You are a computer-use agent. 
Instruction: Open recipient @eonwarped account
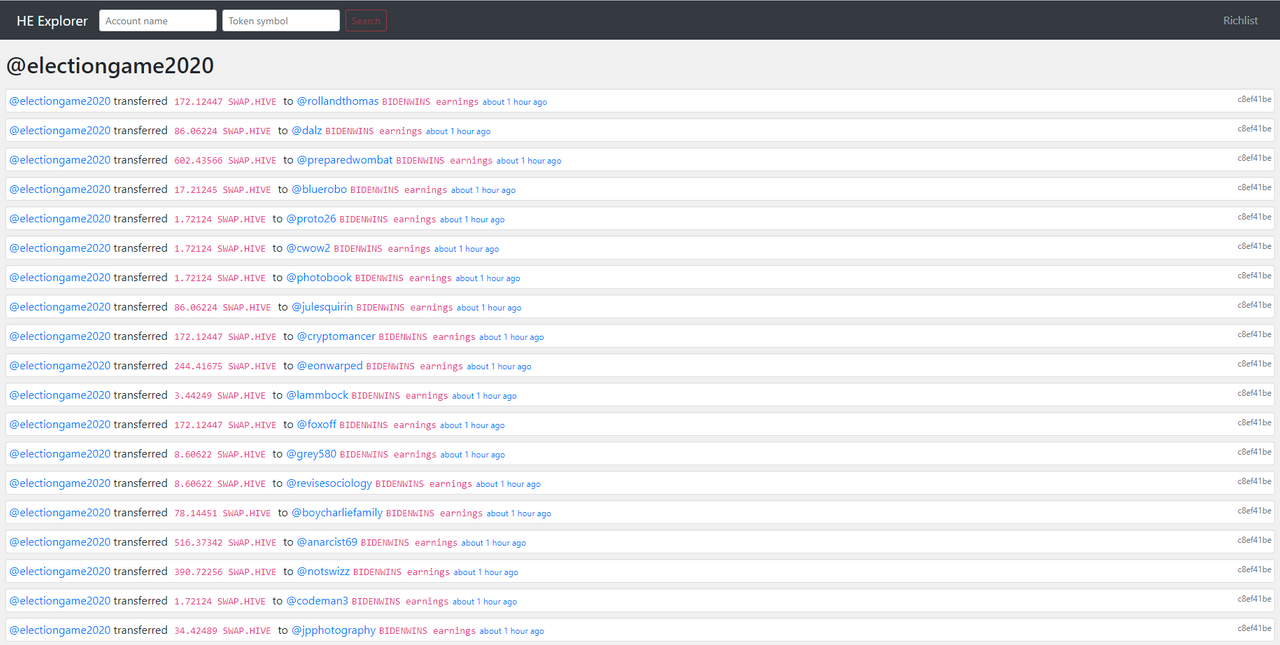(x=330, y=366)
